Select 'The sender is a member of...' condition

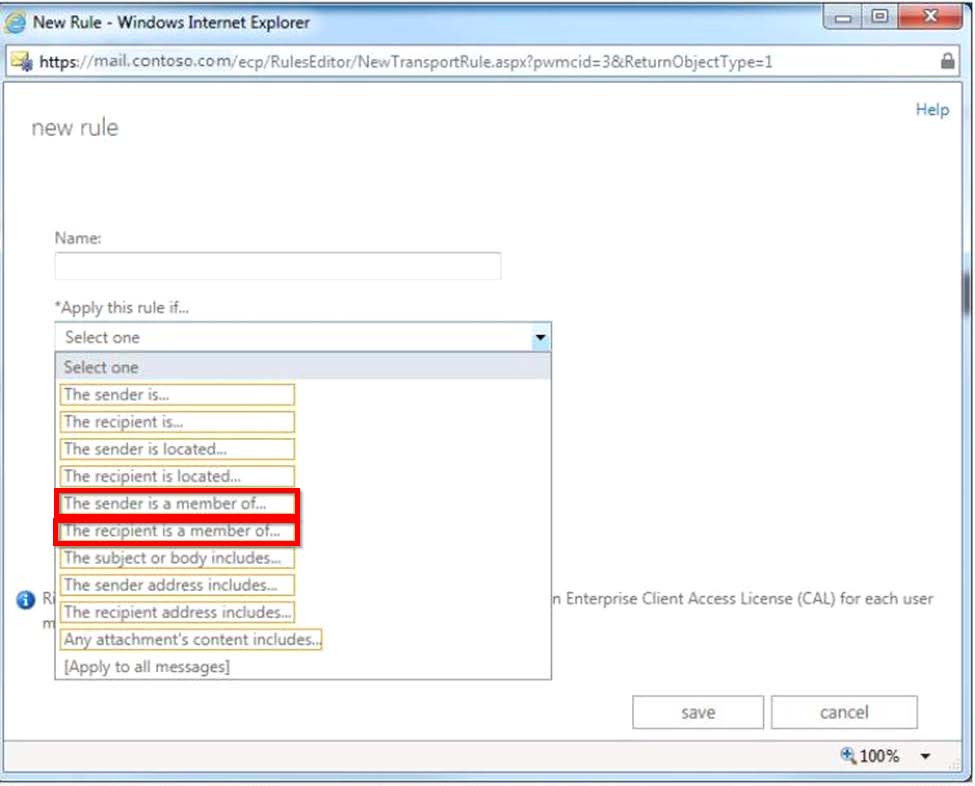coord(177,503)
